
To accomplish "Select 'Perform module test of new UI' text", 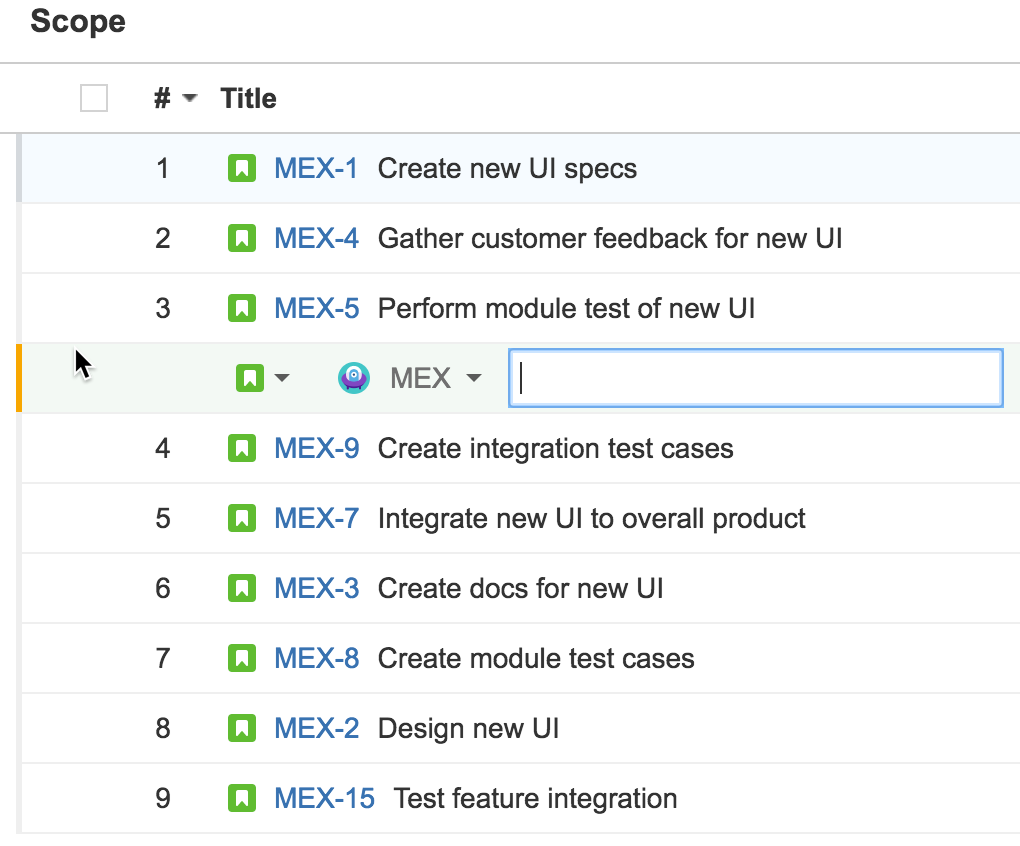I will coord(566,308).
